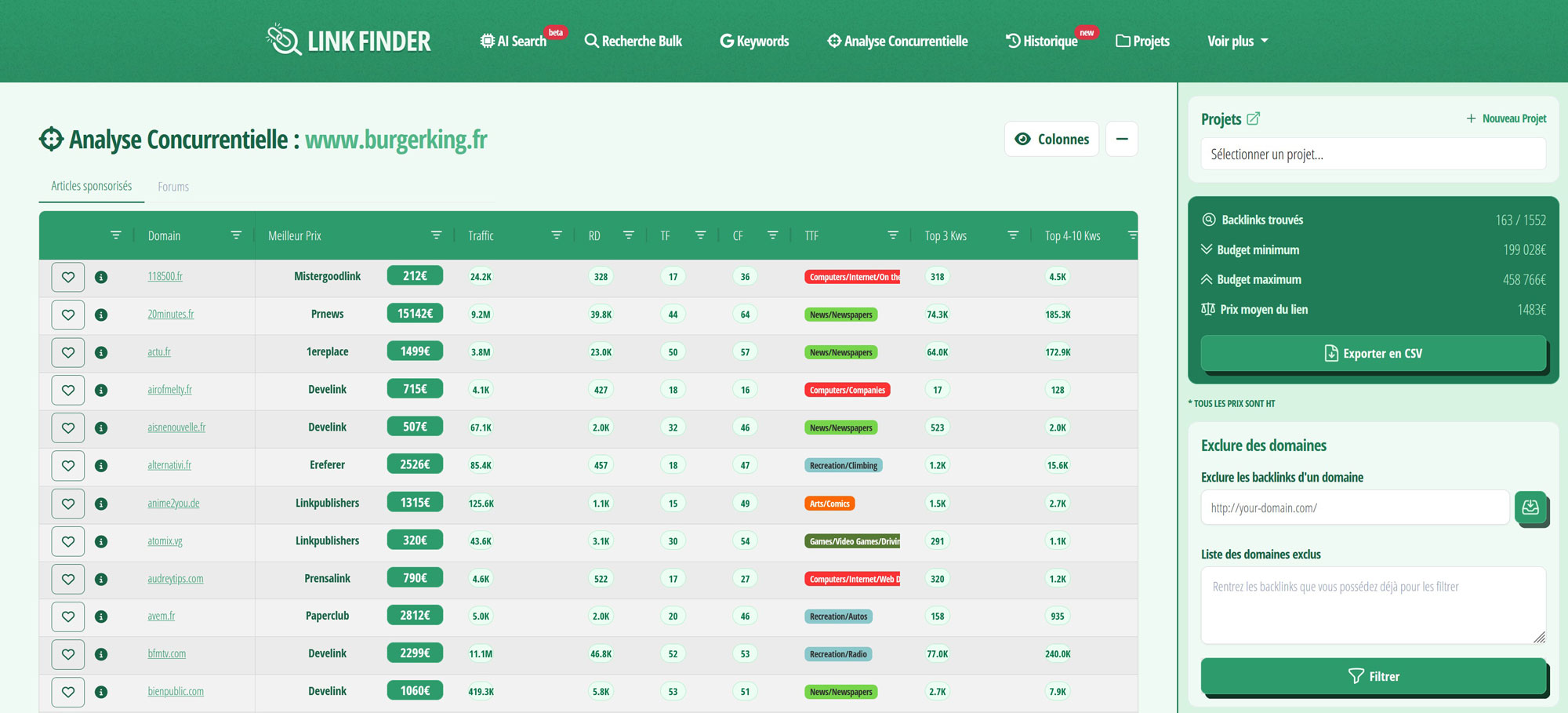
Task: Expand the Voir plus dropdown menu
Action: point(1237,41)
